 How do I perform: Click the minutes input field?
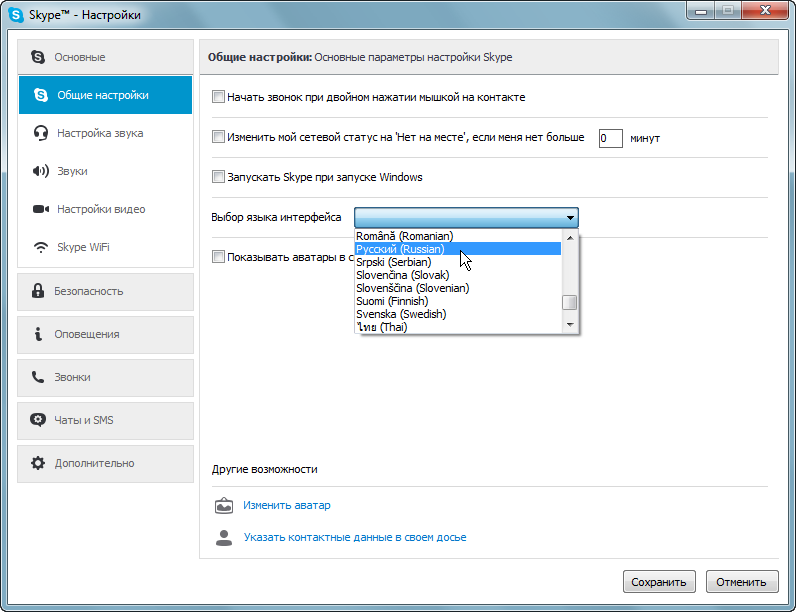click(x=610, y=138)
